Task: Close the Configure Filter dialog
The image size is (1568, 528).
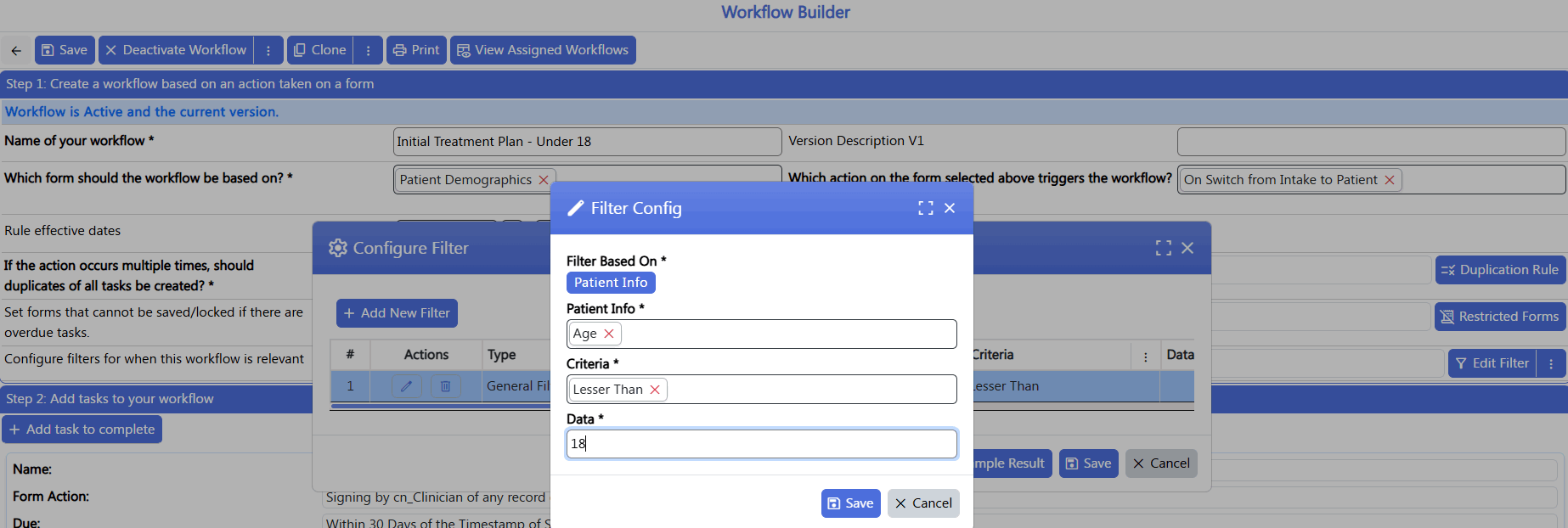Action: pyautogui.click(x=1187, y=248)
